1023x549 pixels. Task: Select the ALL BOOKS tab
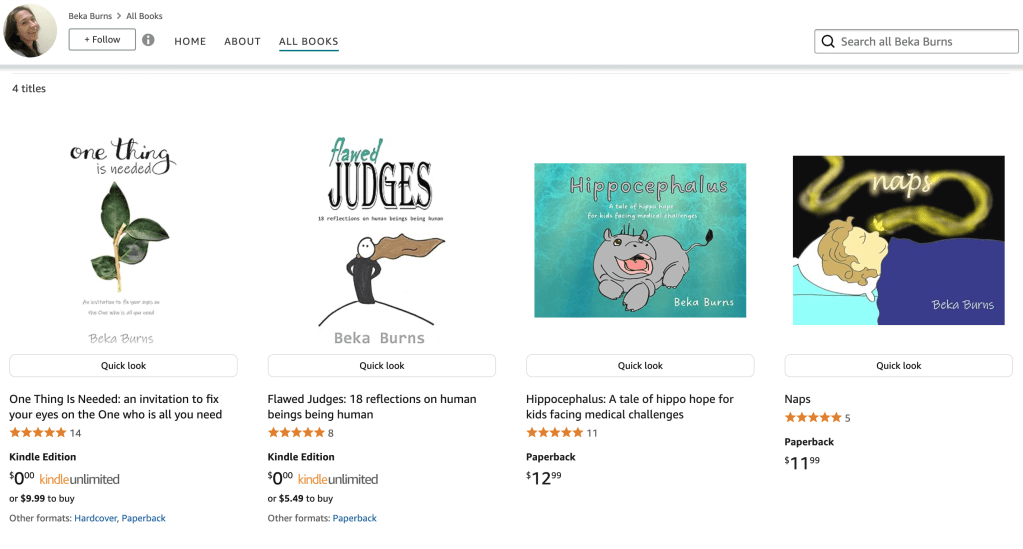click(308, 41)
